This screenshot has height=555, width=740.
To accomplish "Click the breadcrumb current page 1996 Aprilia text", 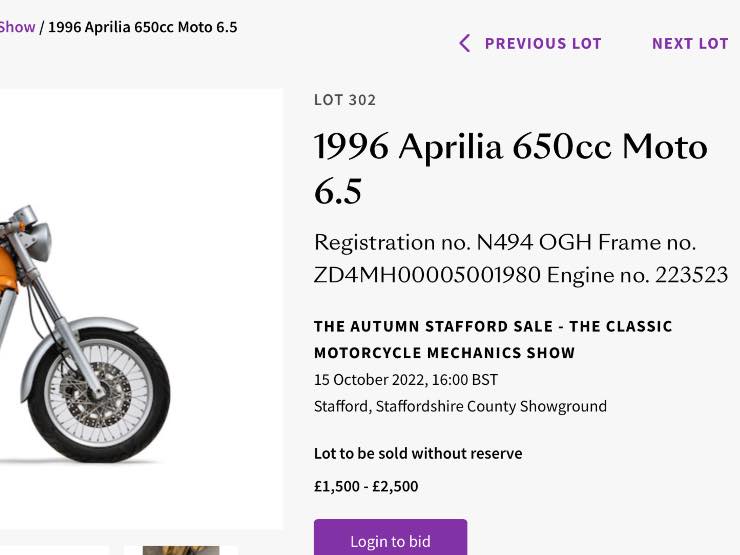I will pos(142,27).
